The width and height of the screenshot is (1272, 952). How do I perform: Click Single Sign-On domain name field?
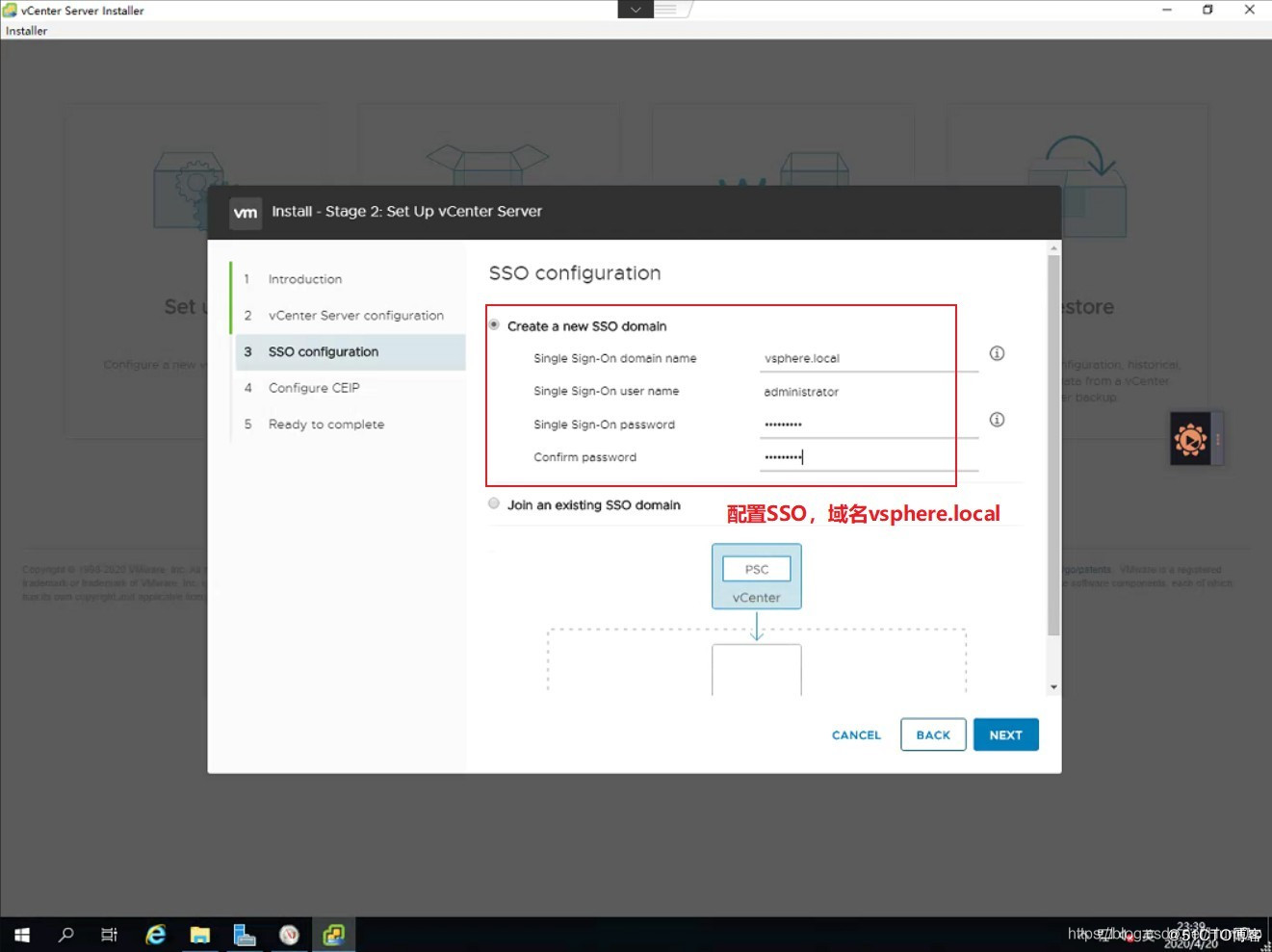tap(869, 358)
